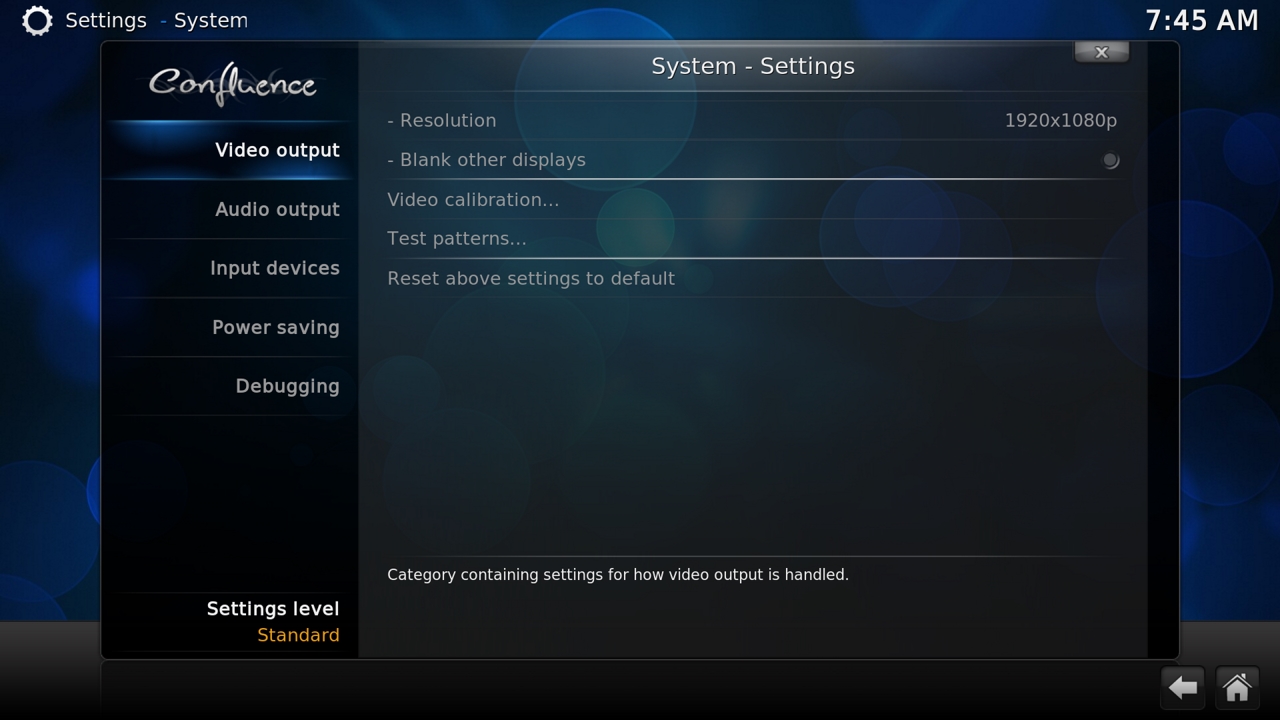Reset above settings to default
1280x720 pixels.
click(x=752, y=278)
